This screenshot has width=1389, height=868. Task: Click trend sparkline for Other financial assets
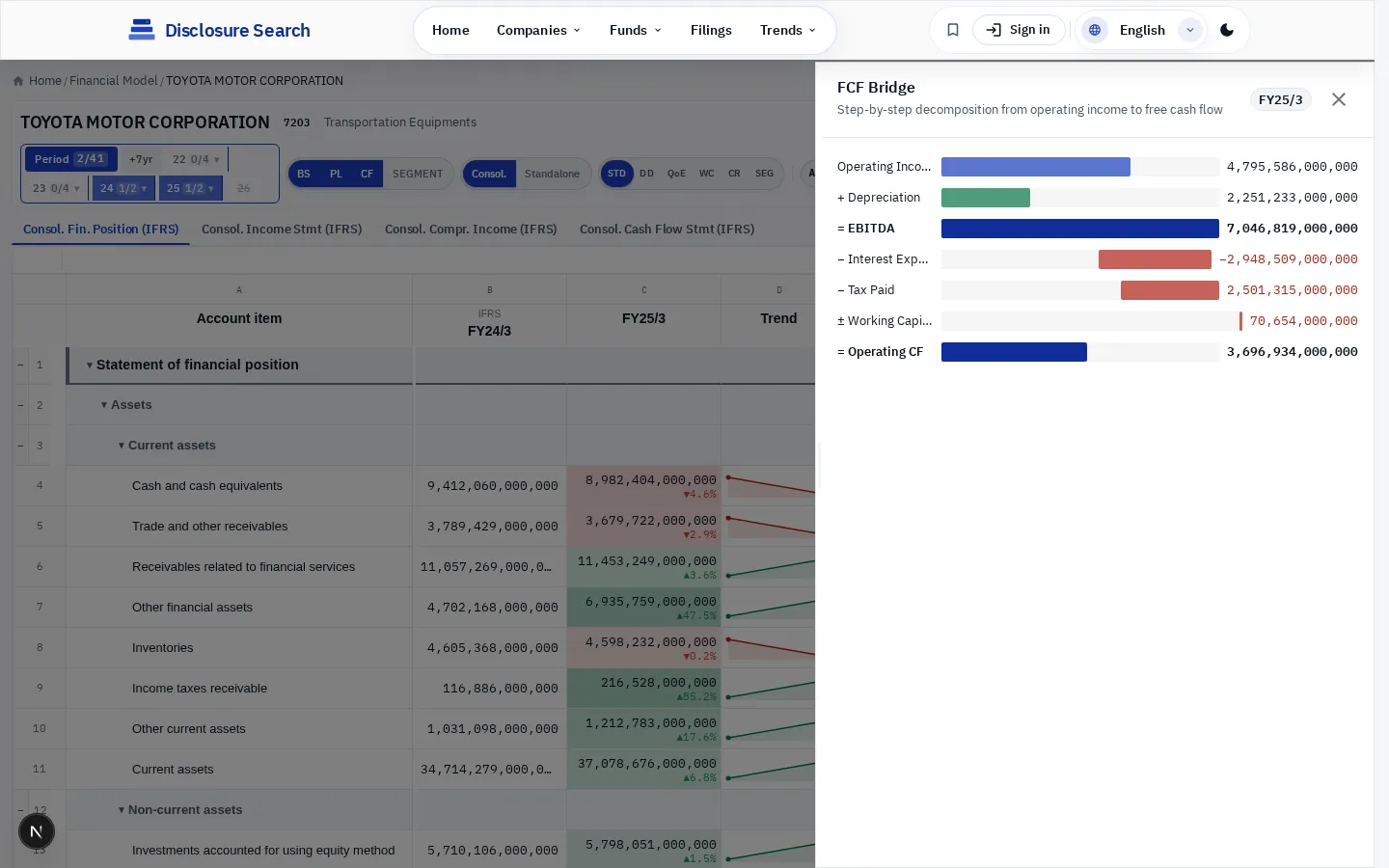pyautogui.click(x=770, y=607)
